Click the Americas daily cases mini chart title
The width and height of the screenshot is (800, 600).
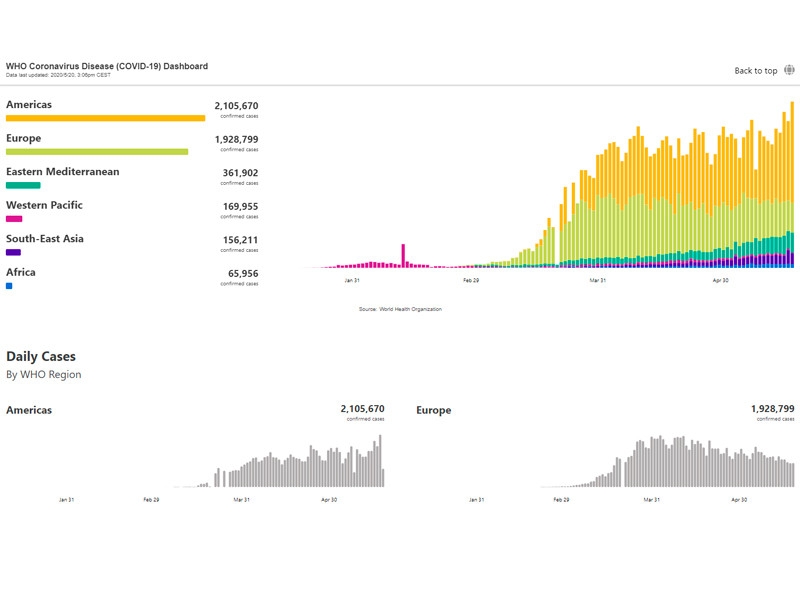point(29,410)
